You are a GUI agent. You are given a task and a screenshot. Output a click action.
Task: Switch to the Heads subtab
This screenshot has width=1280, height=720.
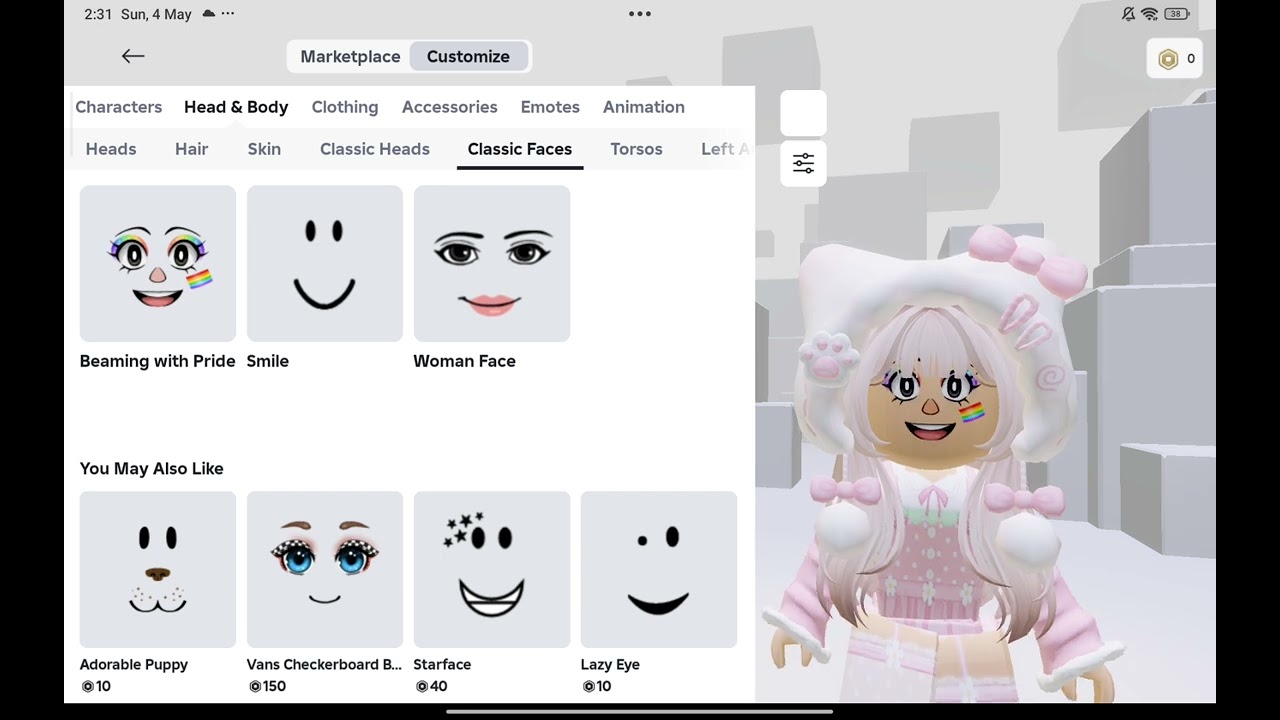pos(111,149)
